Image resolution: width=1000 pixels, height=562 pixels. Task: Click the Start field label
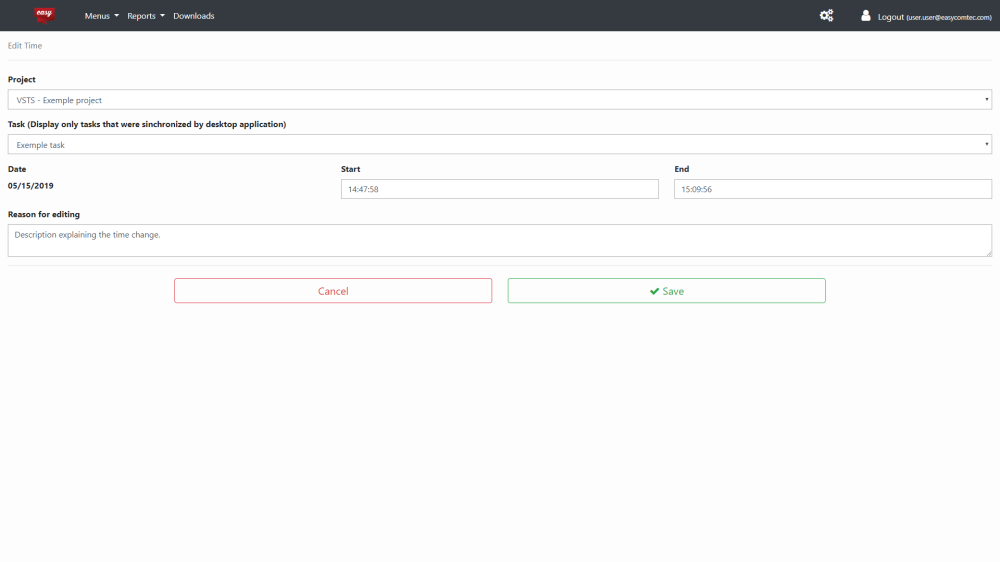pos(350,169)
